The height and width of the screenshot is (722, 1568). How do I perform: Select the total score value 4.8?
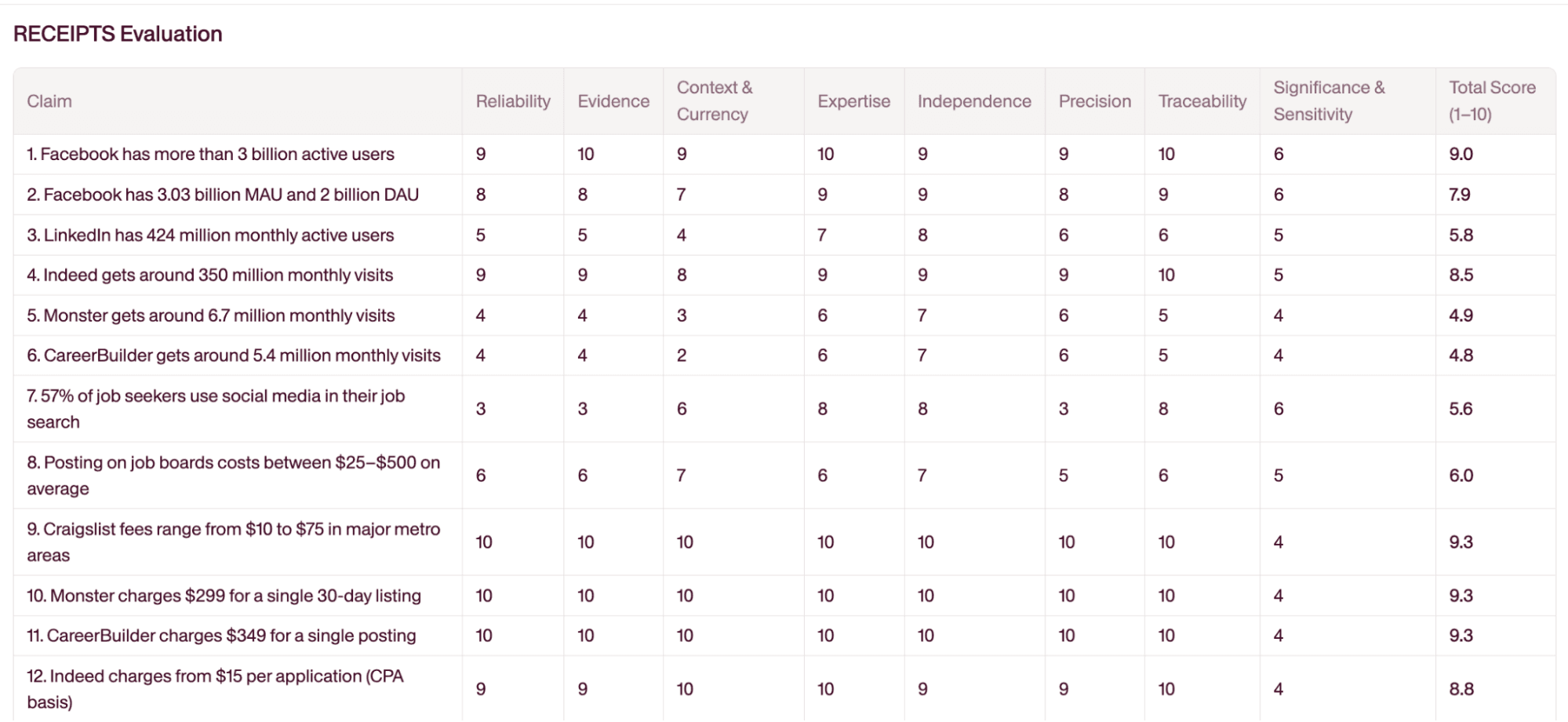coord(1461,356)
